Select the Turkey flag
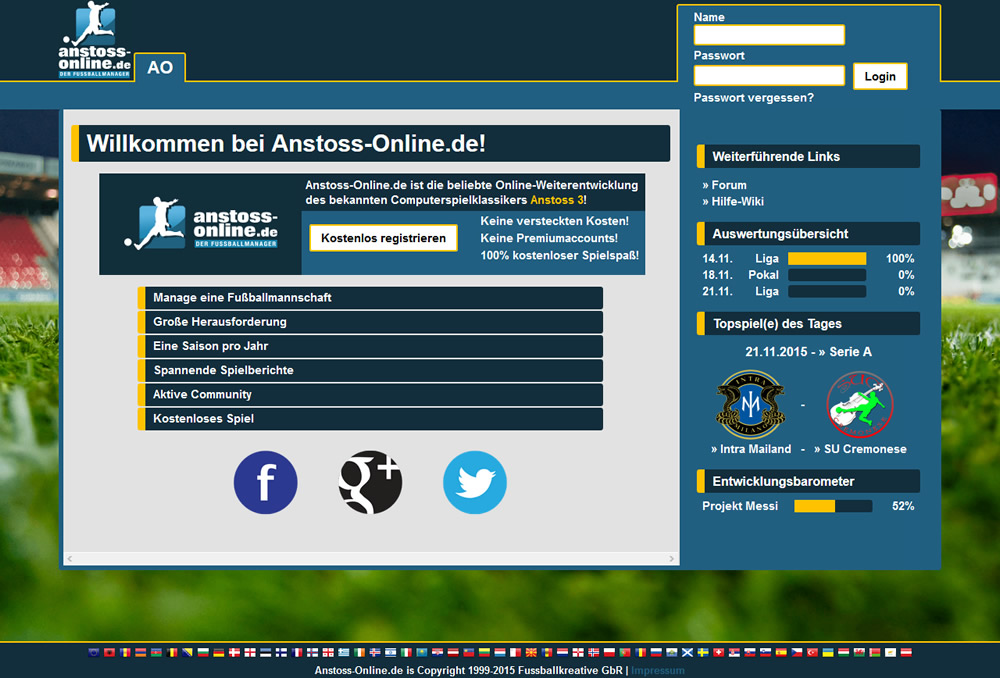This screenshot has width=1000, height=678. pos(812,652)
